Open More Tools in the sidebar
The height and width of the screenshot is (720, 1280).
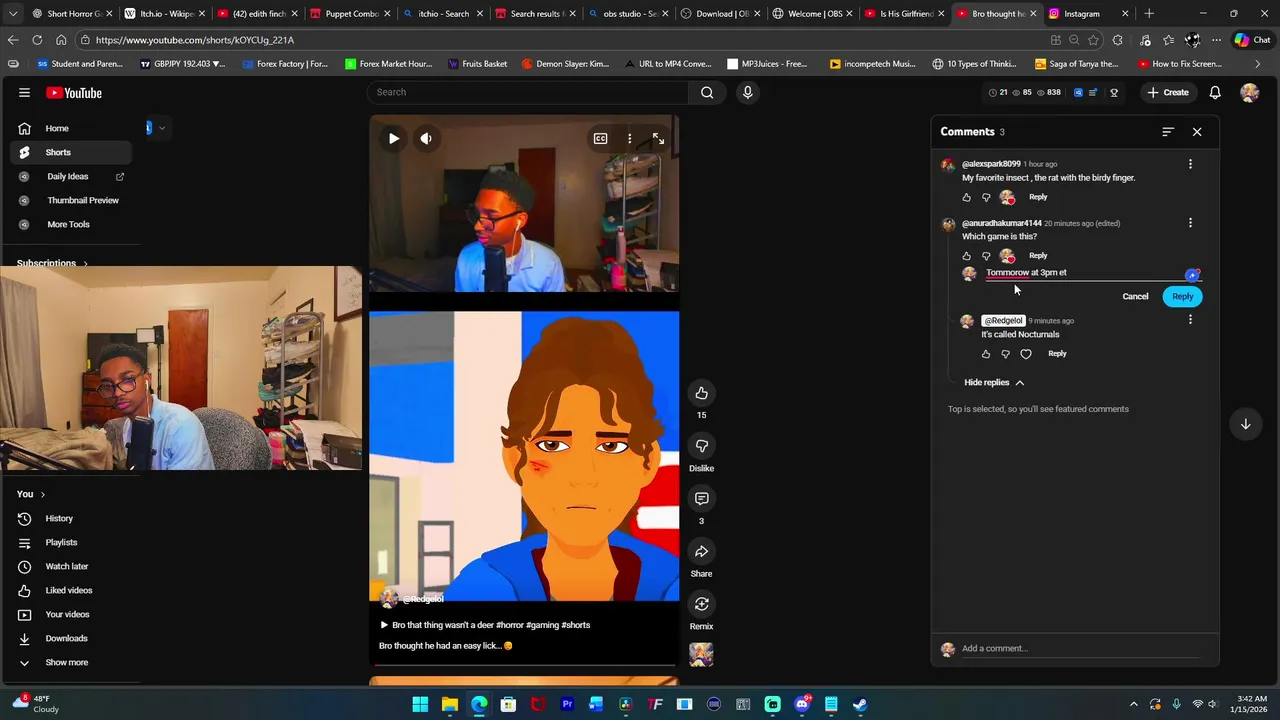click(71, 224)
